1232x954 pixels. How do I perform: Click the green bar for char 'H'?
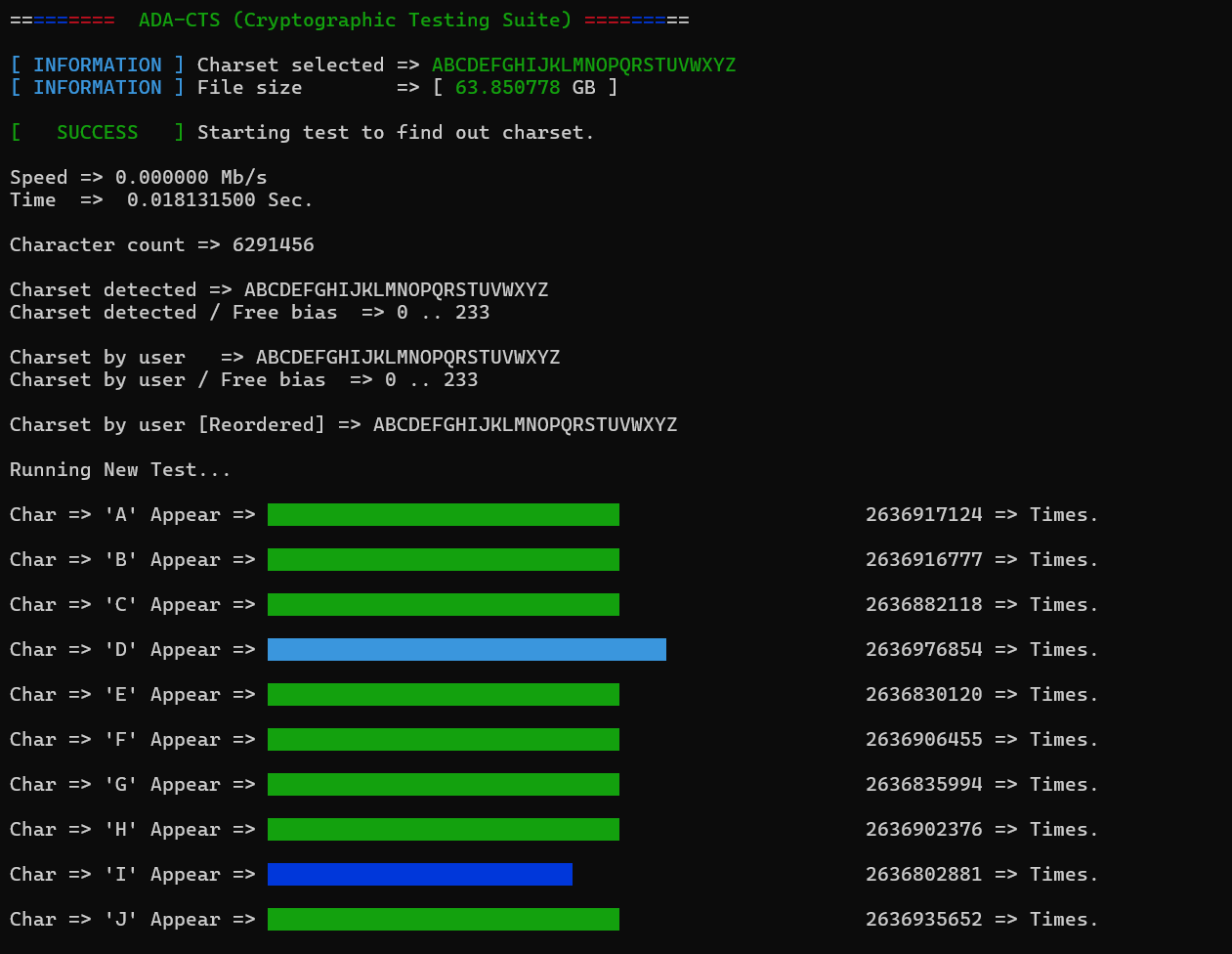point(444,830)
